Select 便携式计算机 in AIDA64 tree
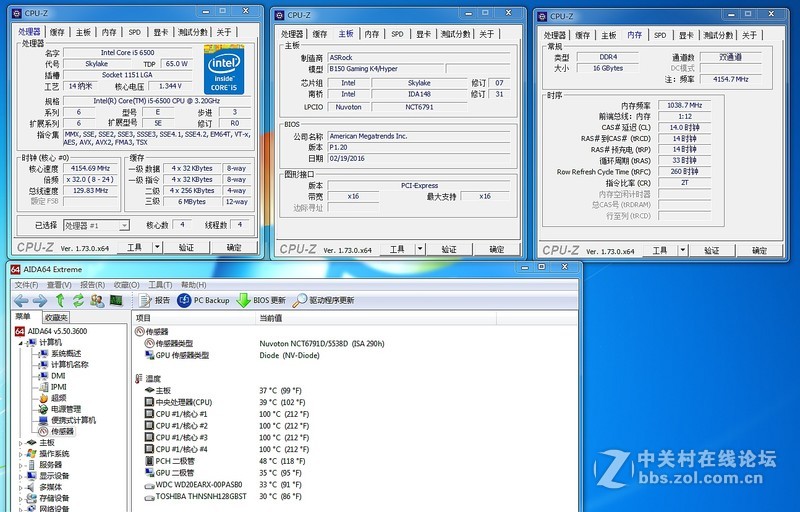 point(73,420)
